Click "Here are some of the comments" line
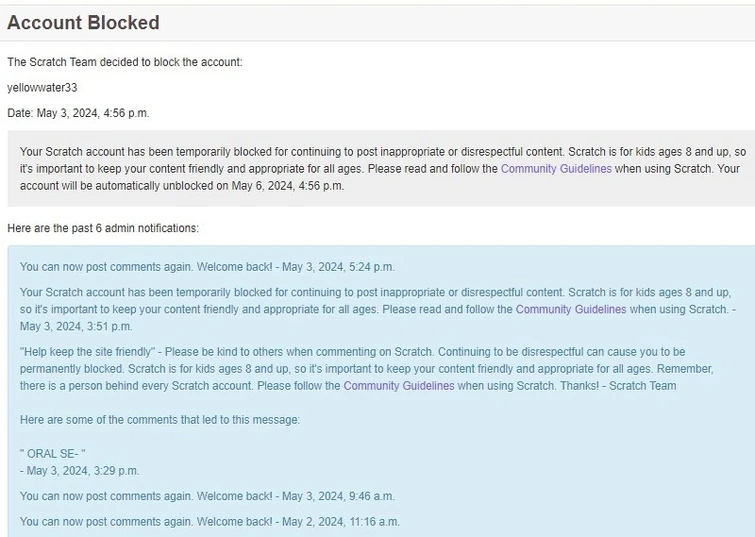This screenshot has width=755, height=537. point(160,420)
